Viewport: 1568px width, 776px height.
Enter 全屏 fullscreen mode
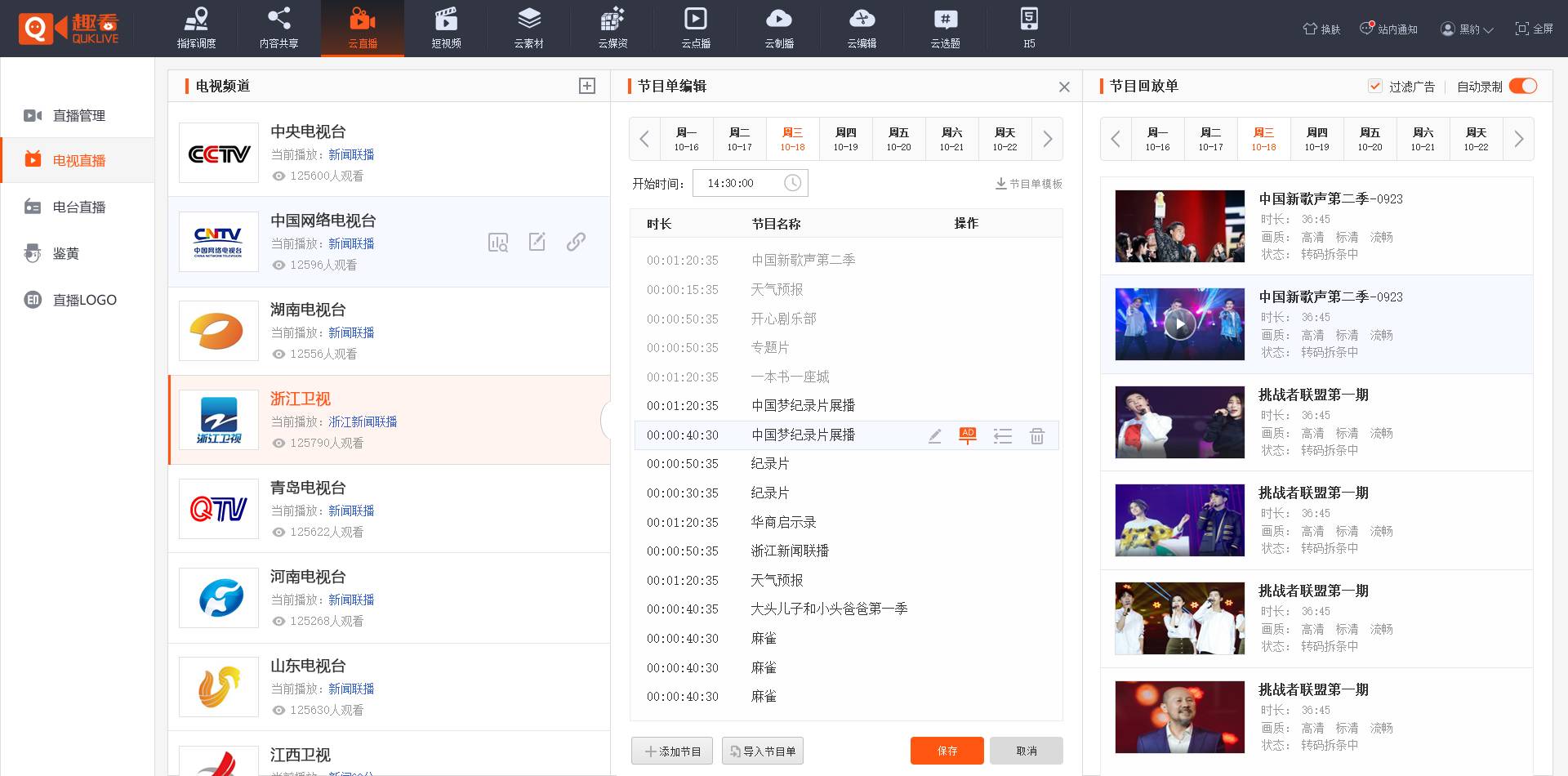[1534, 29]
